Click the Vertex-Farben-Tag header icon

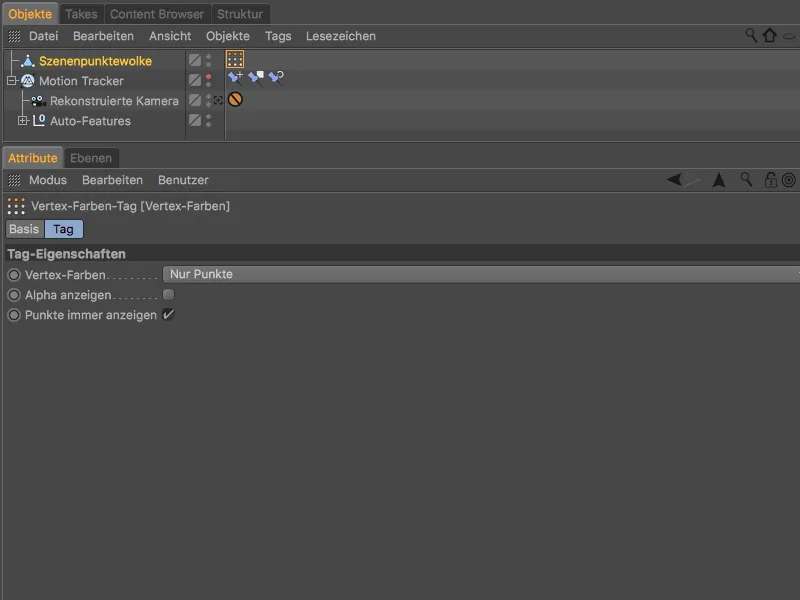[16, 206]
